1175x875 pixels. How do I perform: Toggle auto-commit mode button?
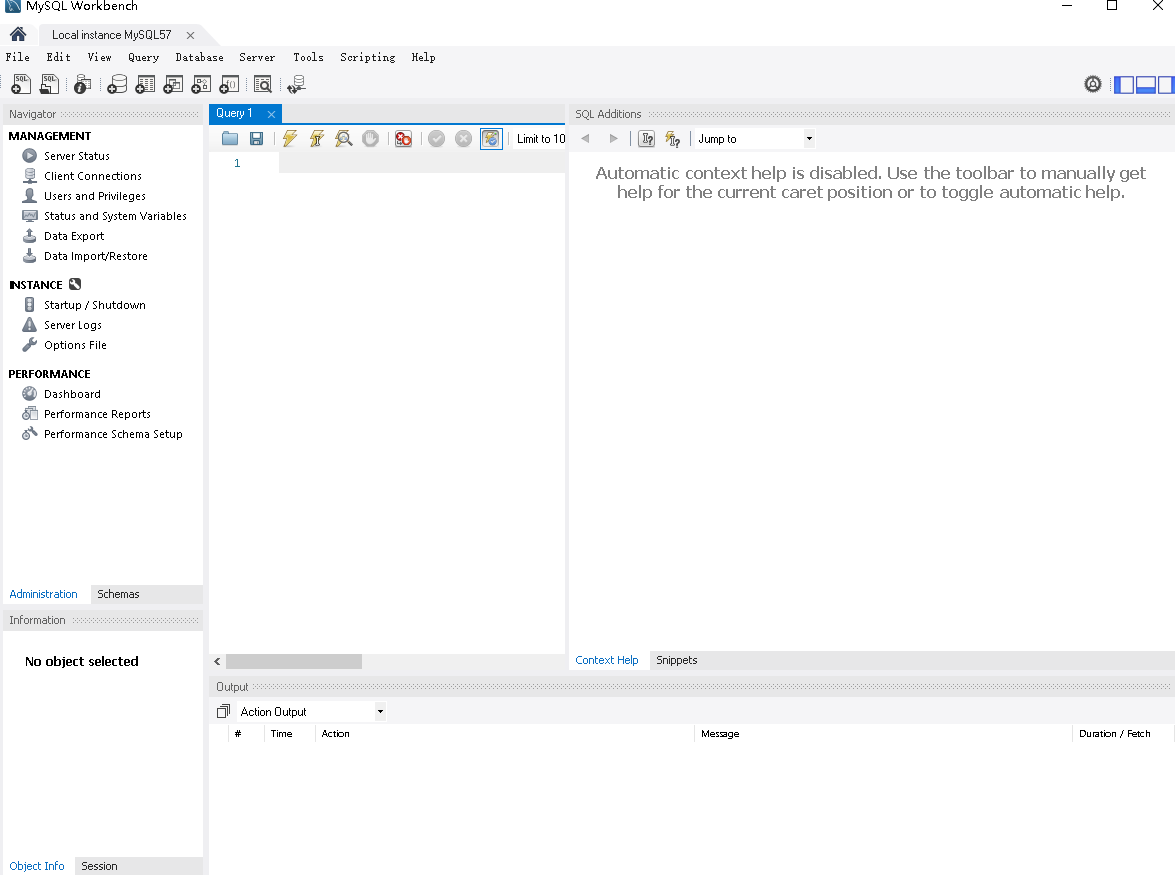pos(491,139)
